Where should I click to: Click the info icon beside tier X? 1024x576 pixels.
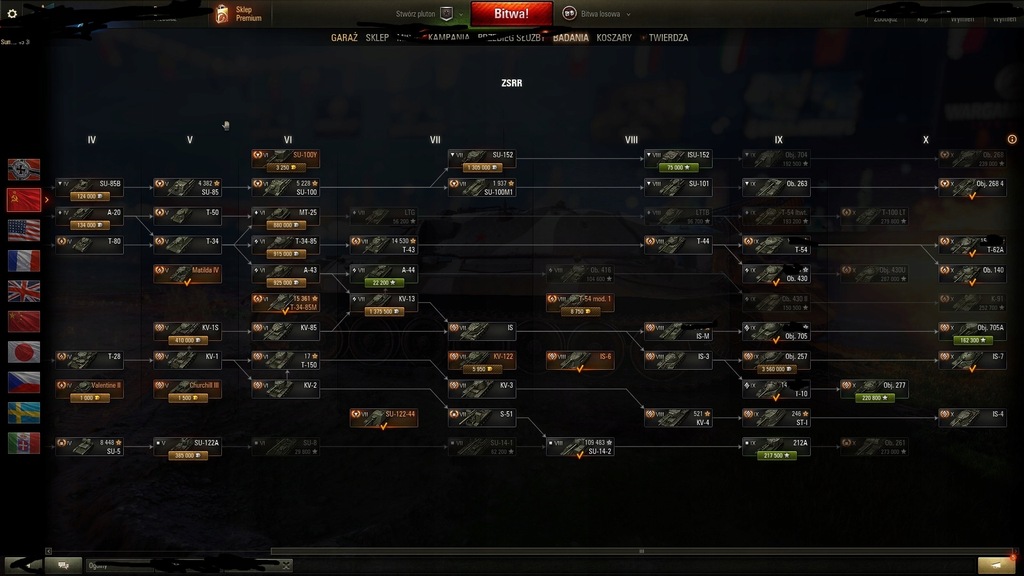coord(1012,139)
